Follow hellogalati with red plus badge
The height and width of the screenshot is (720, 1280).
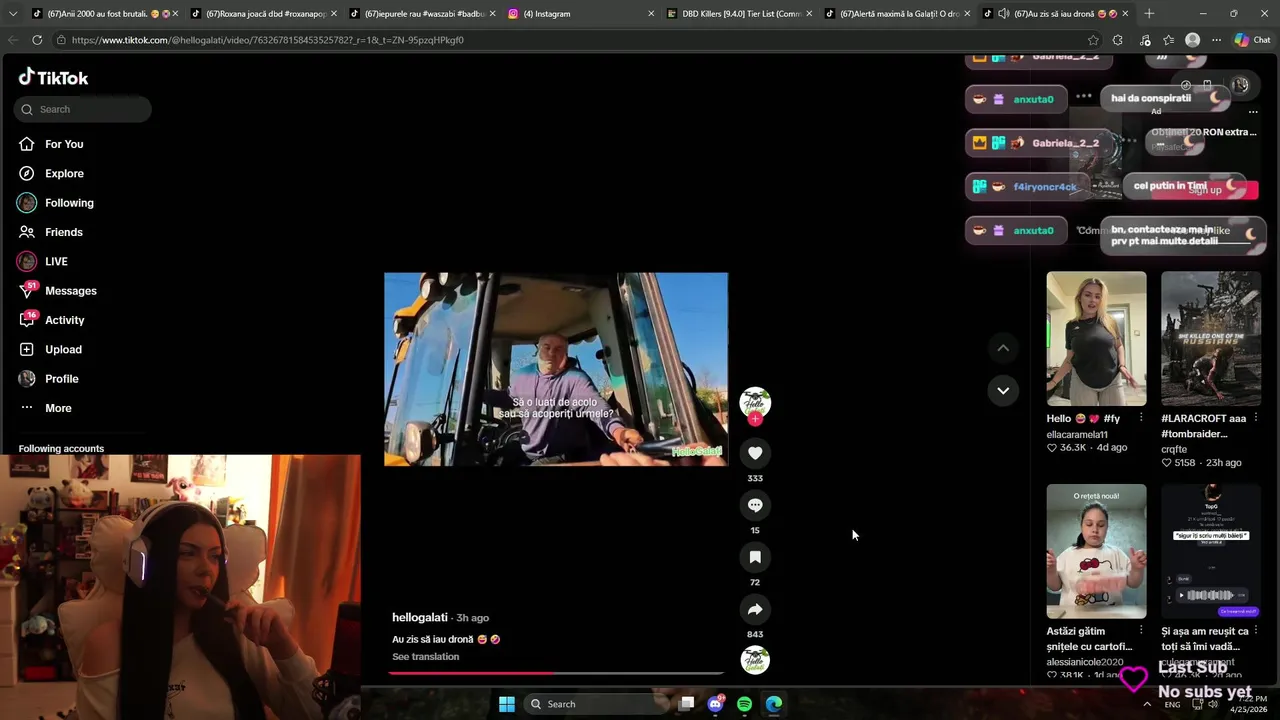tap(755, 419)
